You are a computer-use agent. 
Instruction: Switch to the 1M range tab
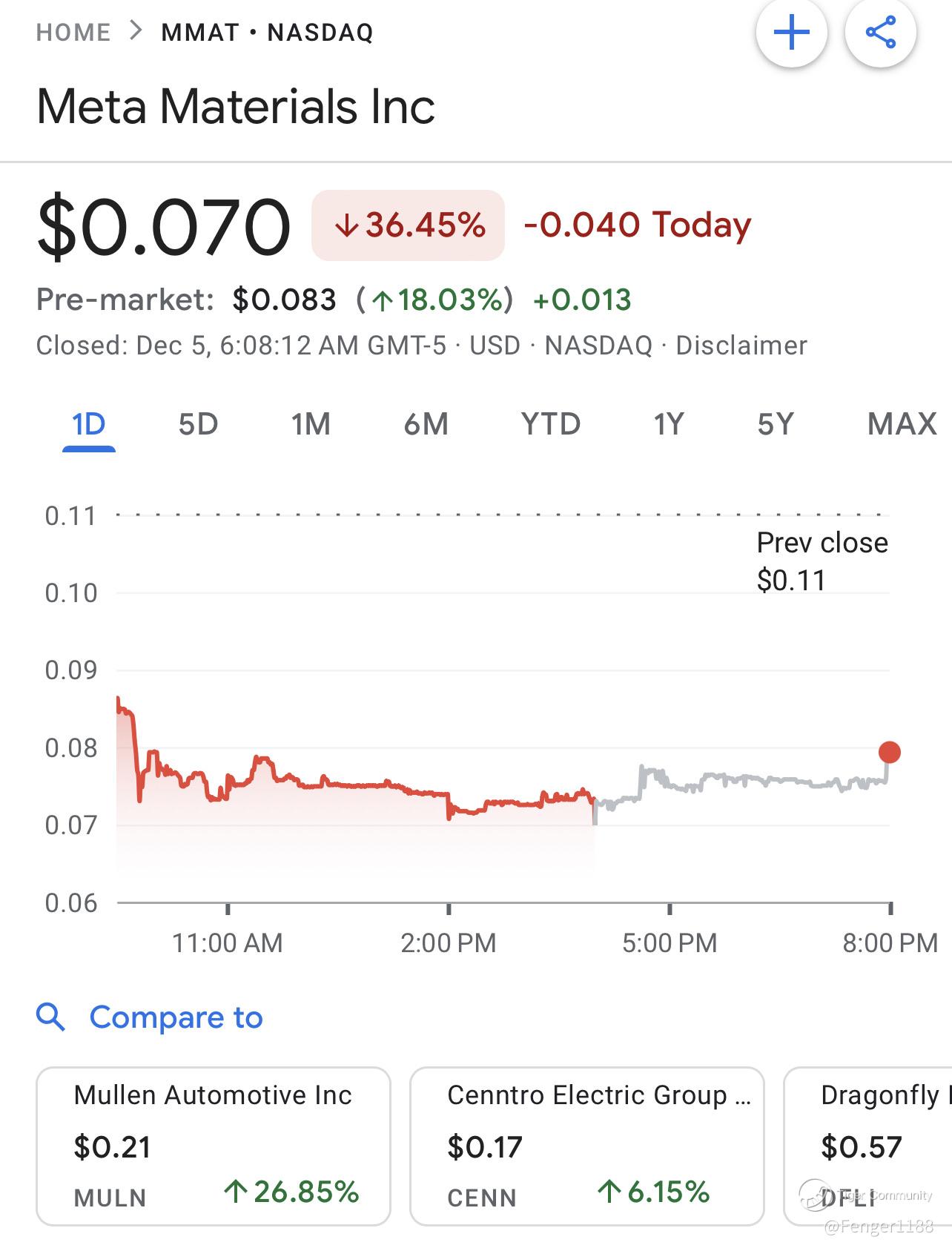[311, 424]
